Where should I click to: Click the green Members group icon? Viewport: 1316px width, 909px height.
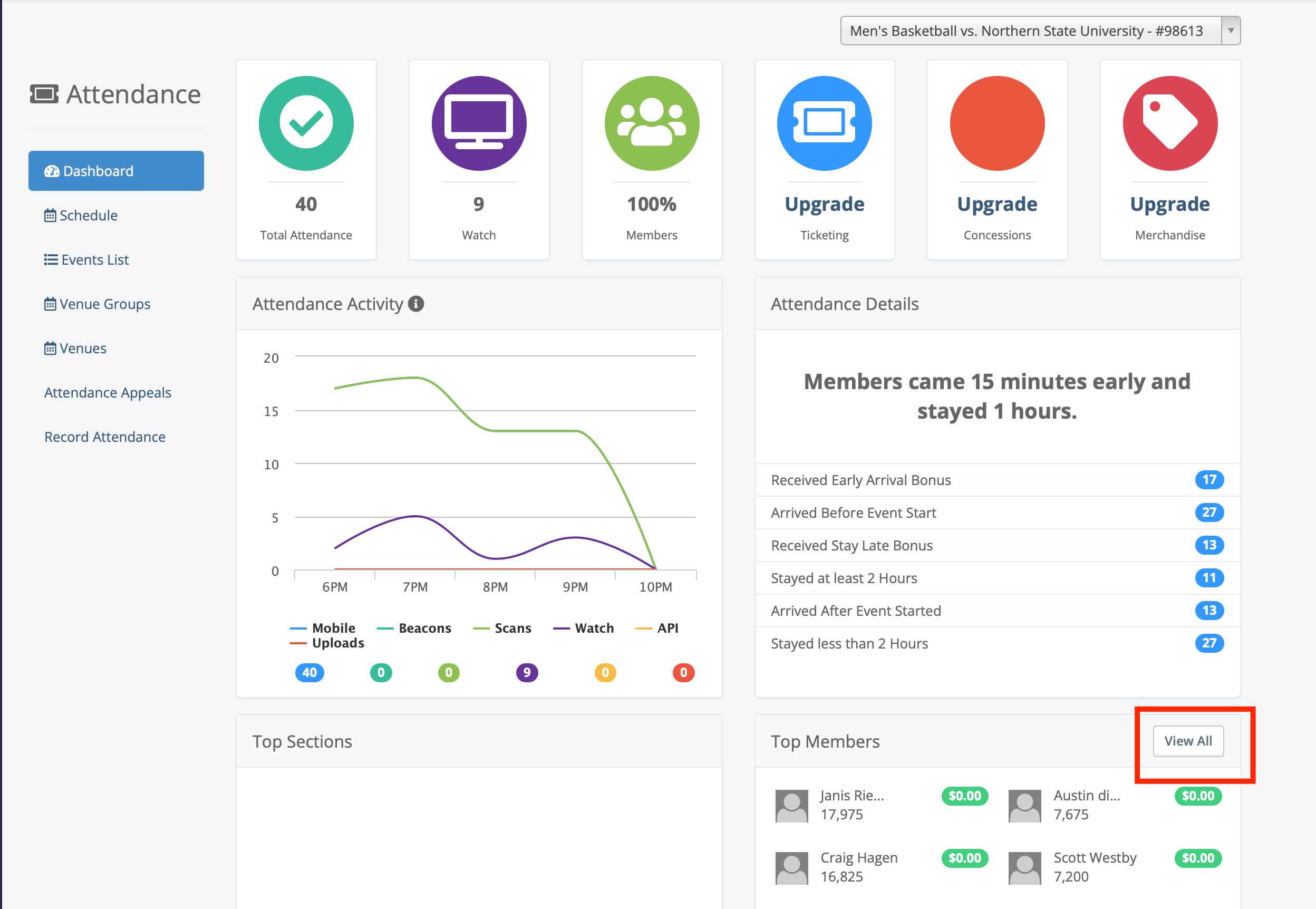tap(652, 123)
